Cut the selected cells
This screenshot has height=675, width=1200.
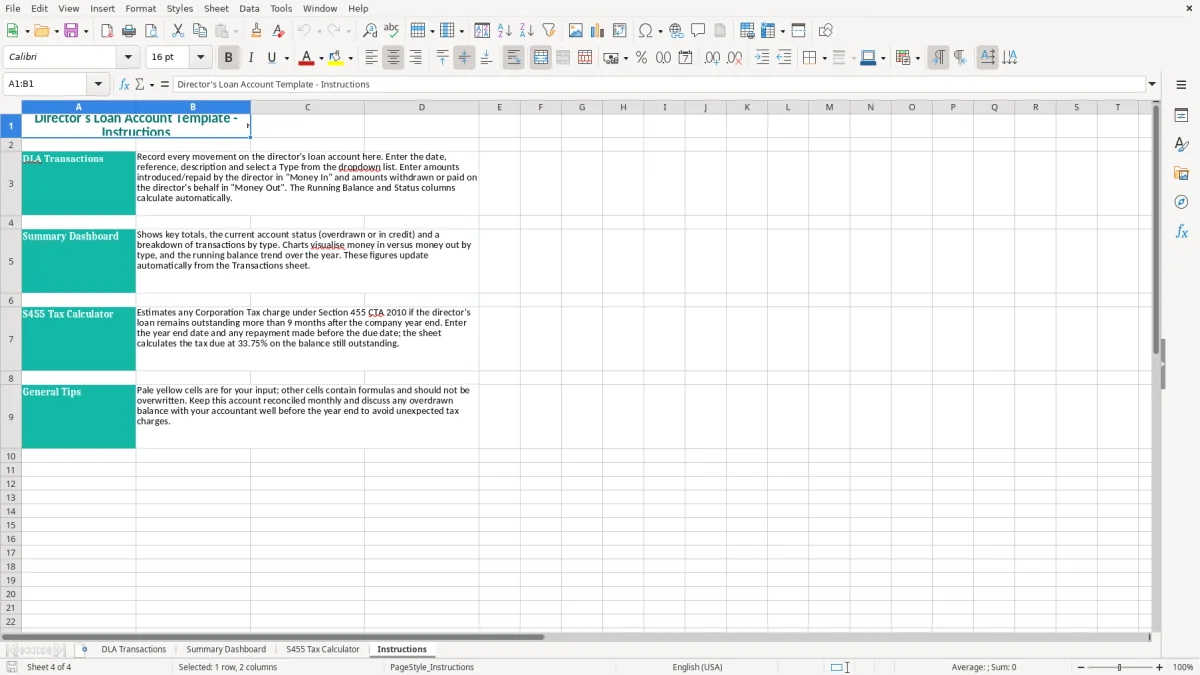pos(178,31)
